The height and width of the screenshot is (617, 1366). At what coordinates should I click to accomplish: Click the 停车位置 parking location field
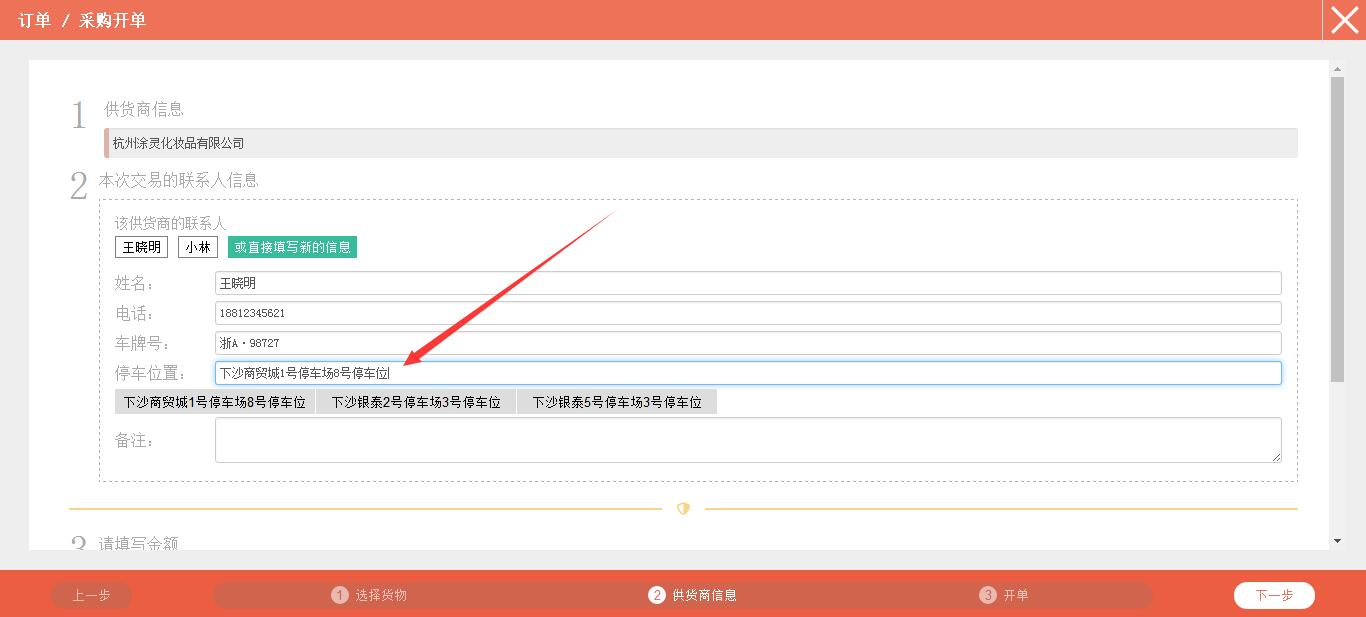click(747, 373)
